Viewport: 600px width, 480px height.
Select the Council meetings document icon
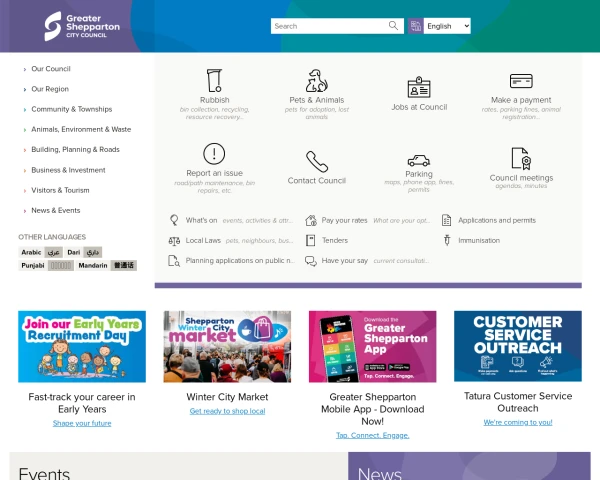pyautogui.click(x=521, y=158)
